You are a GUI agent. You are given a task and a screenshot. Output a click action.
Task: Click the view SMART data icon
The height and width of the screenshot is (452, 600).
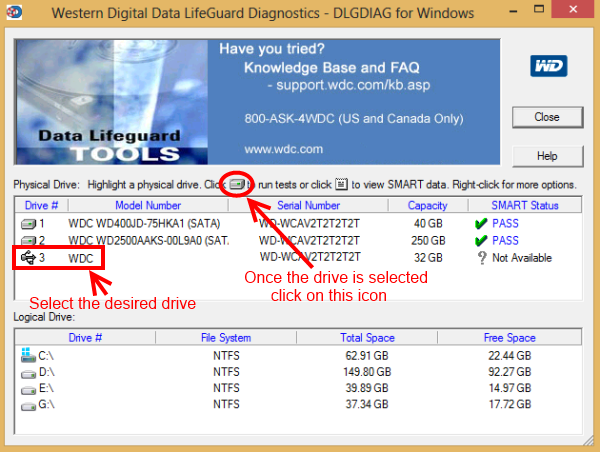coord(341,185)
